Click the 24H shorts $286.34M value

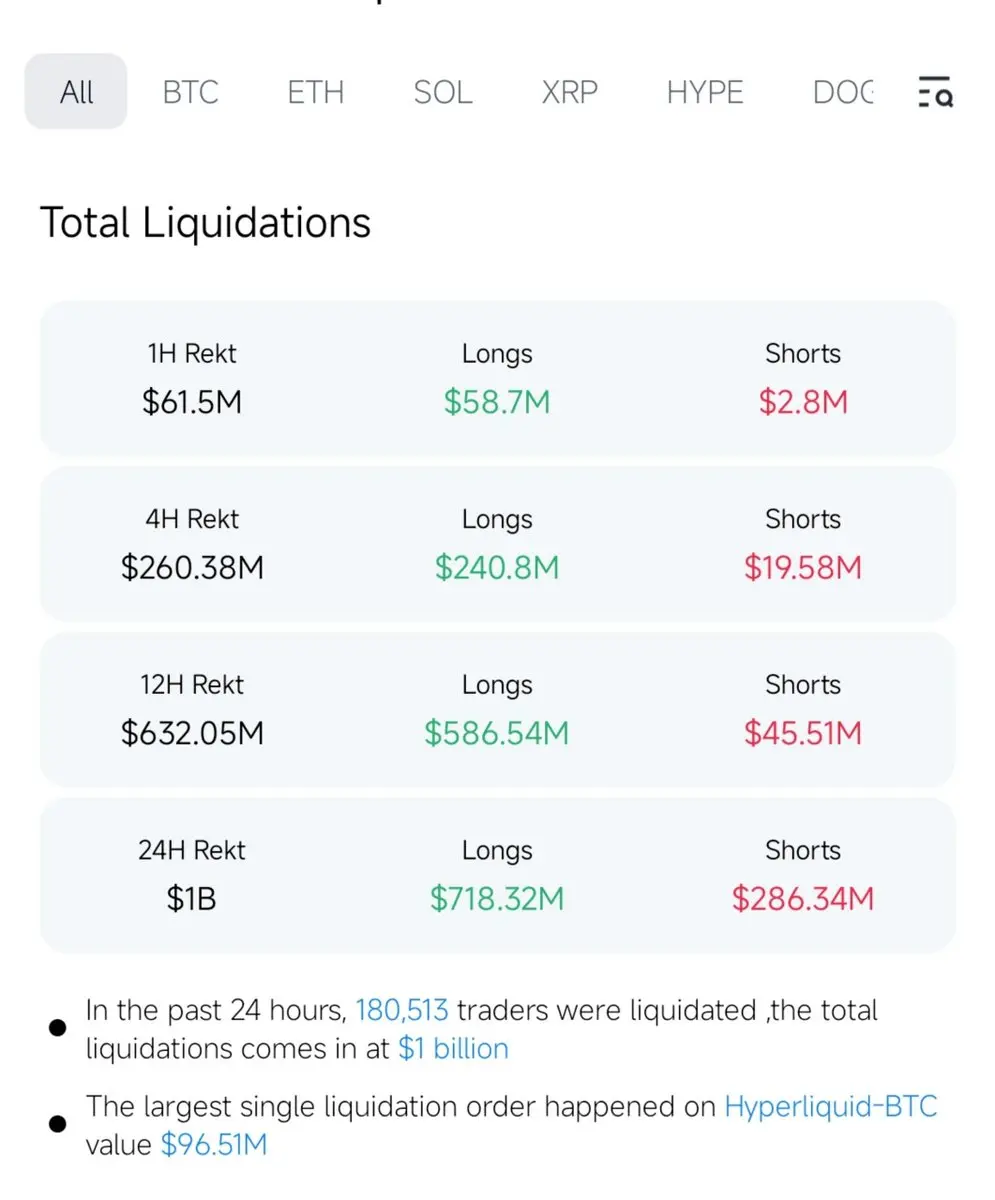(802, 899)
